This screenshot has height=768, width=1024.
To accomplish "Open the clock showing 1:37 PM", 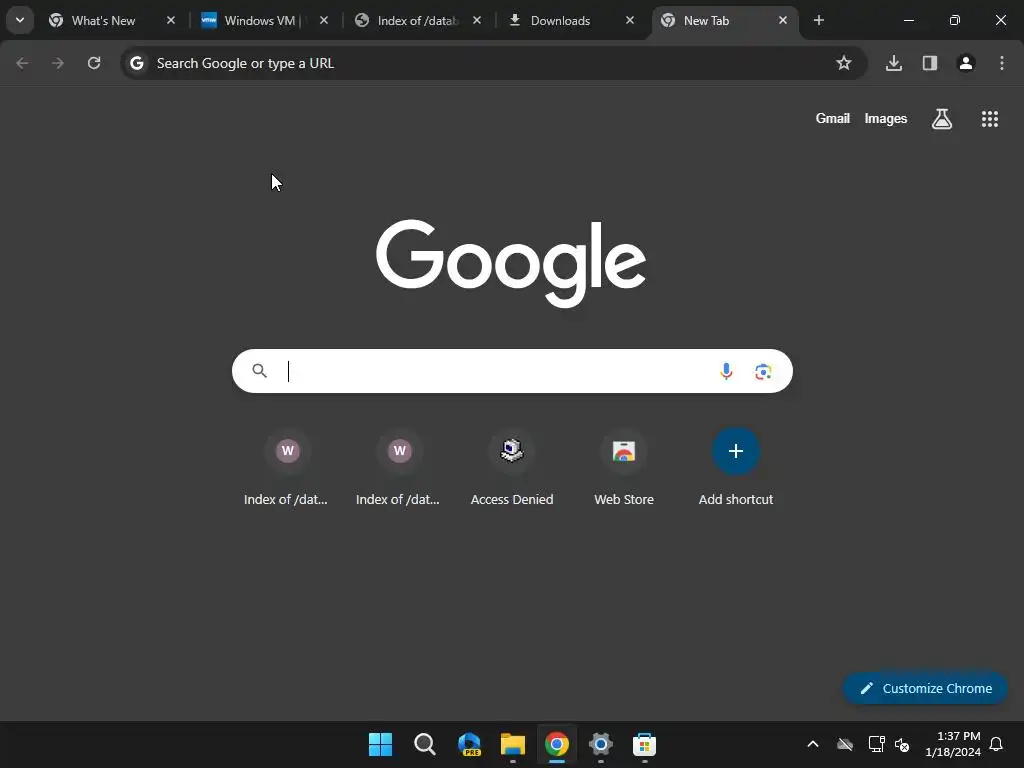I will [x=953, y=744].
